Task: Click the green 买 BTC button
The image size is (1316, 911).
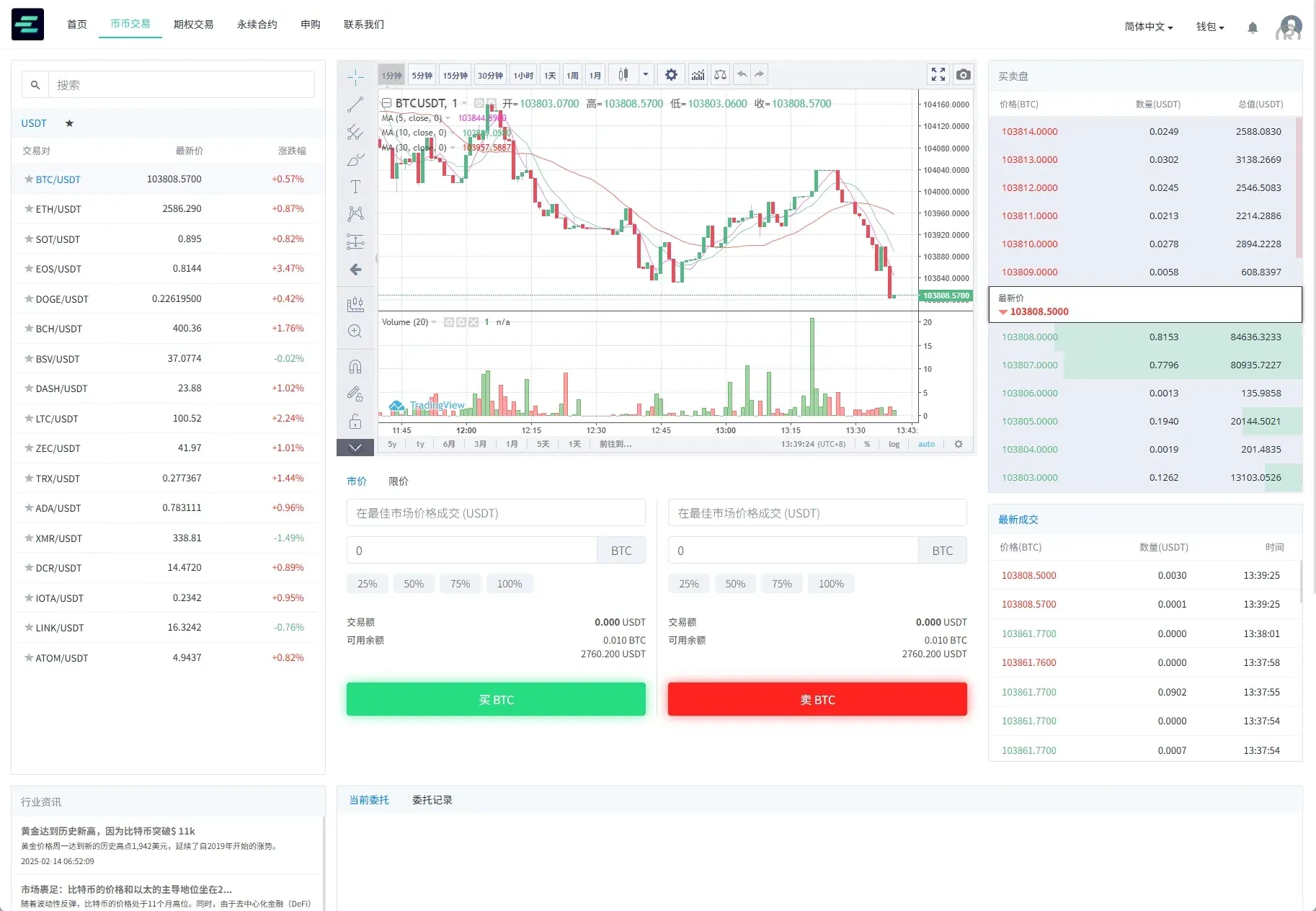Action: 495,699
